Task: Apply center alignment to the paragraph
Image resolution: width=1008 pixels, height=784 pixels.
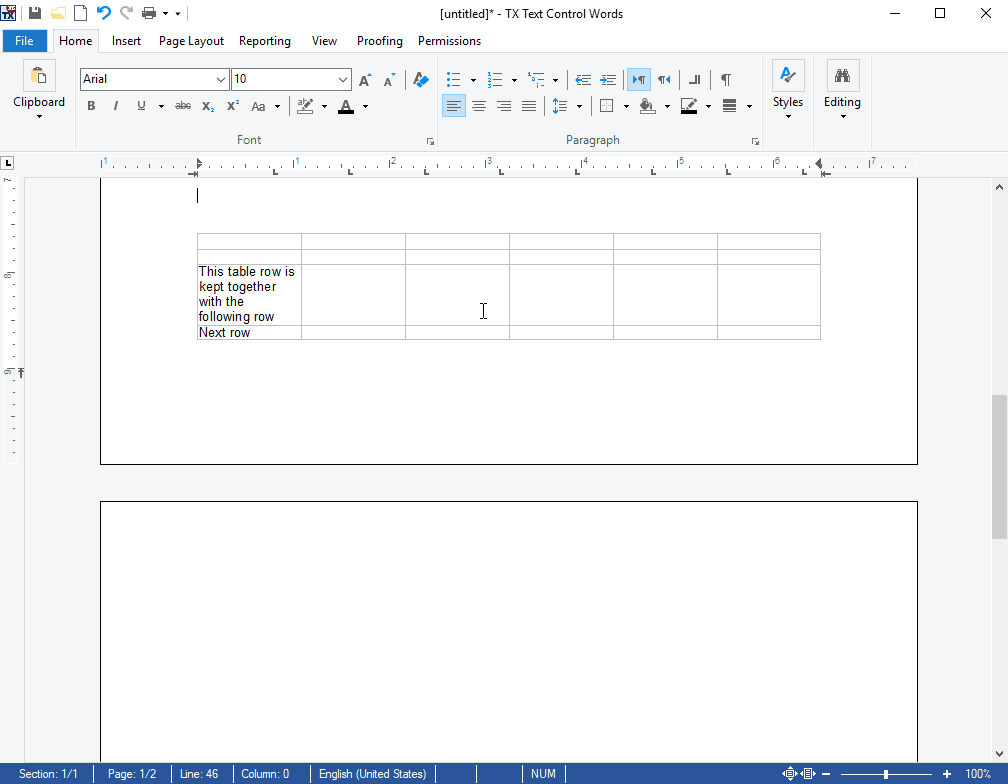Action: point(479,106)
